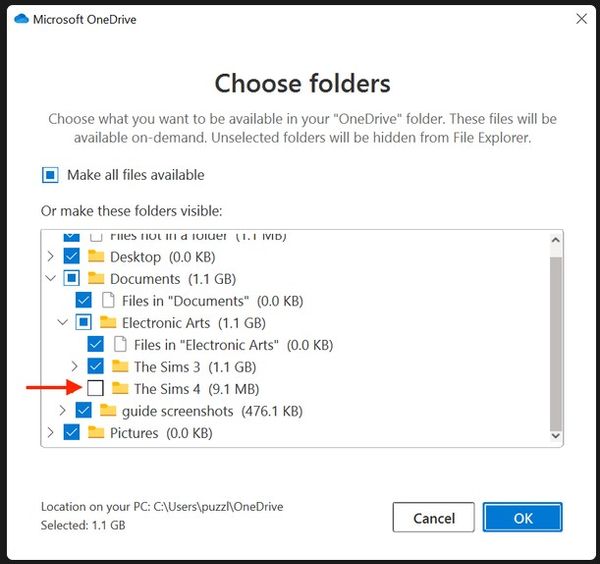Enable The Sims 4 folder checkbox
Image resolution: width=600 pixels, height=564 pixels.
96,389
